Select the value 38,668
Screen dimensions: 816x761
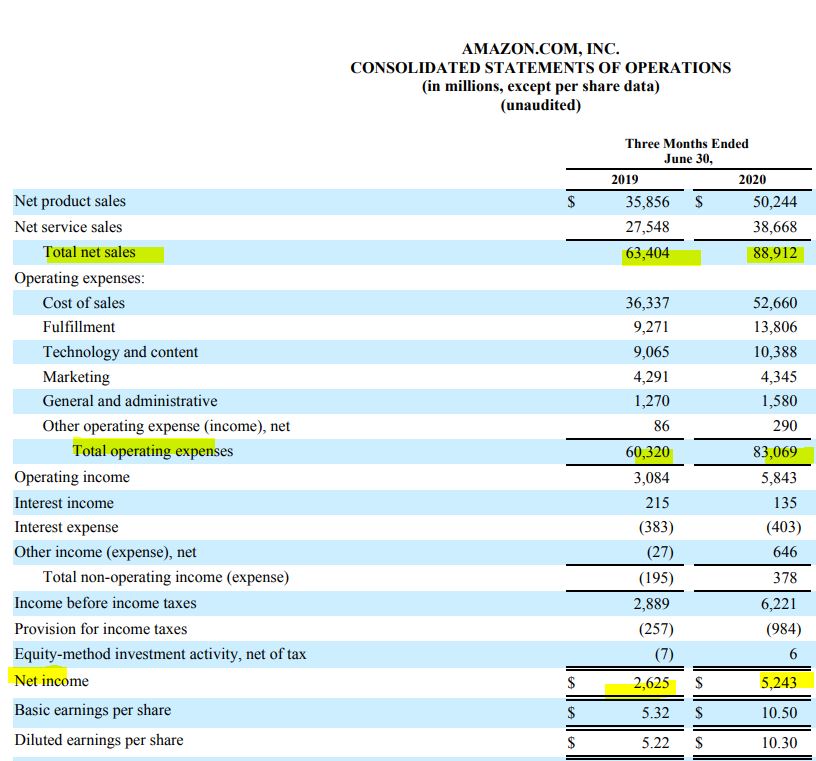pyautogui.click(x=775, y=227)
